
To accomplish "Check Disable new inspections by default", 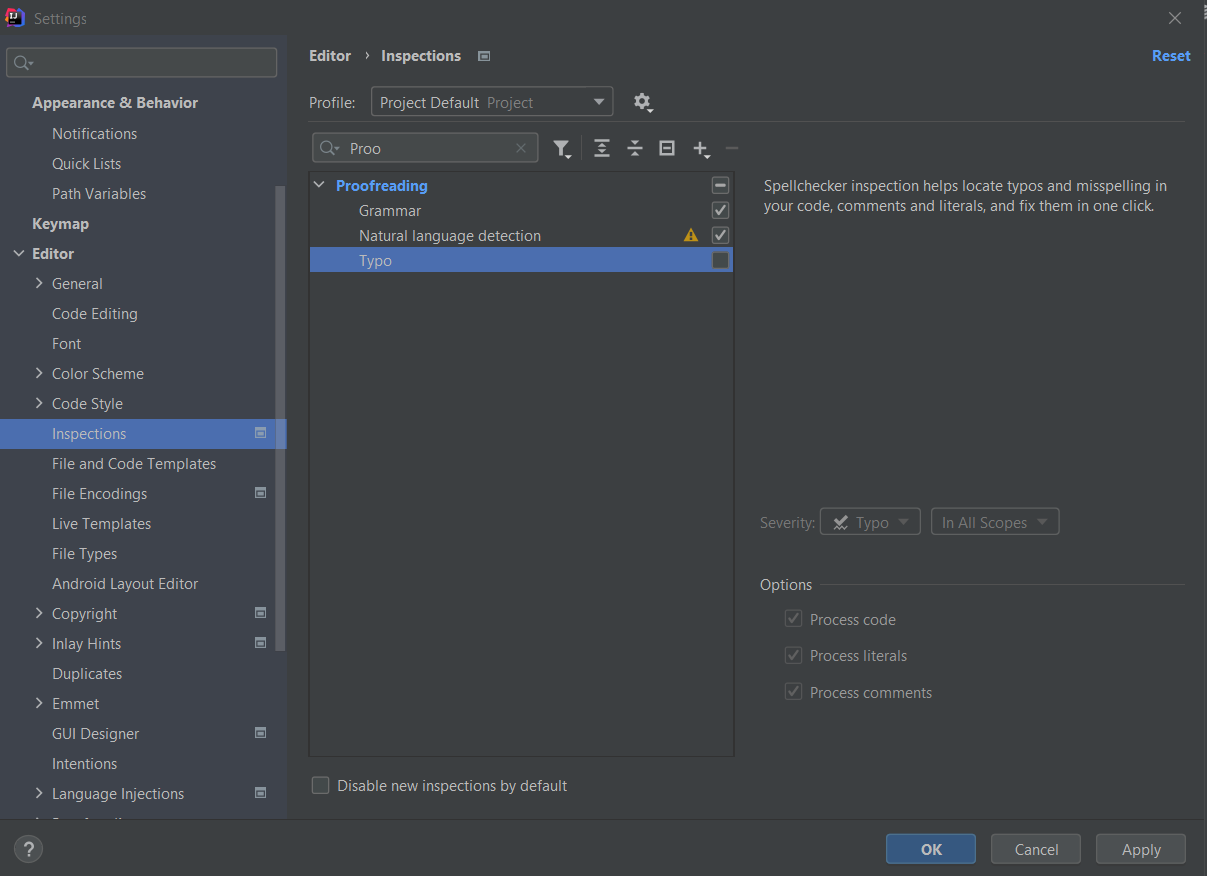I will tap(320, 786).
